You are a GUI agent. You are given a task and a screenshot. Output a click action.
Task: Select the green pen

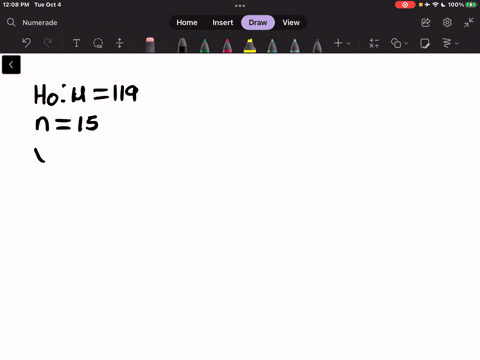pos(205,46)
